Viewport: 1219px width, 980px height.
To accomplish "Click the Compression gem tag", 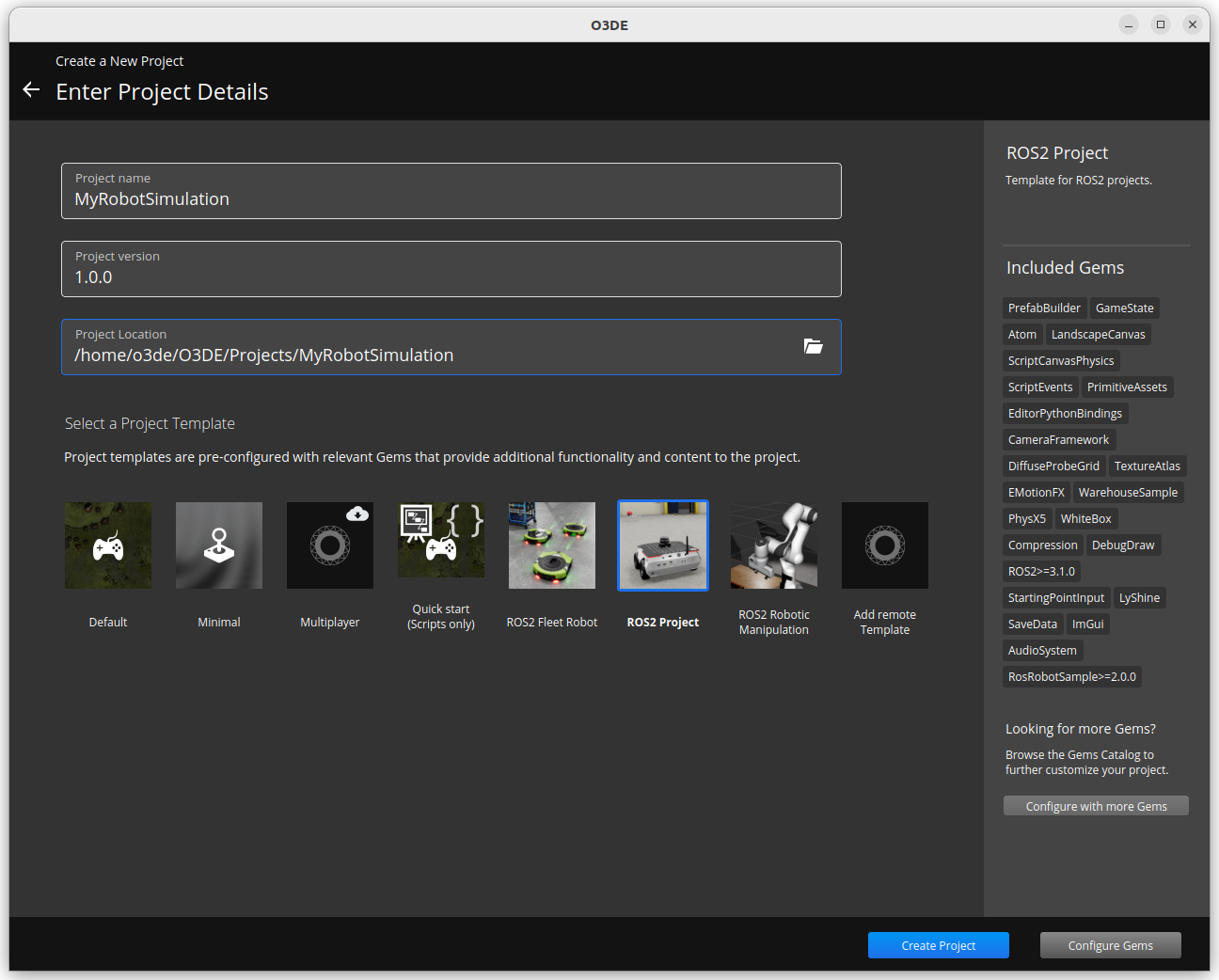I will coord(1043,545).
